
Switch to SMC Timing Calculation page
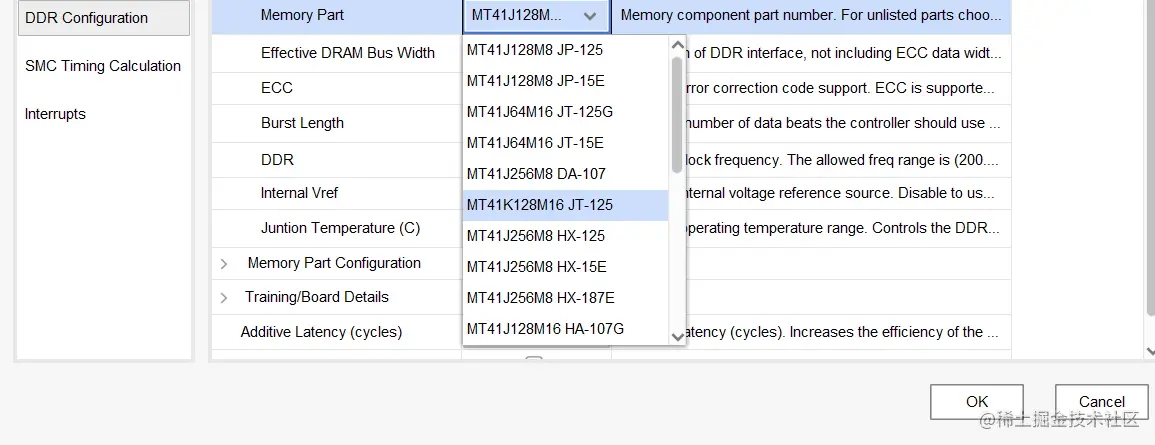click(x=103, y=66)
